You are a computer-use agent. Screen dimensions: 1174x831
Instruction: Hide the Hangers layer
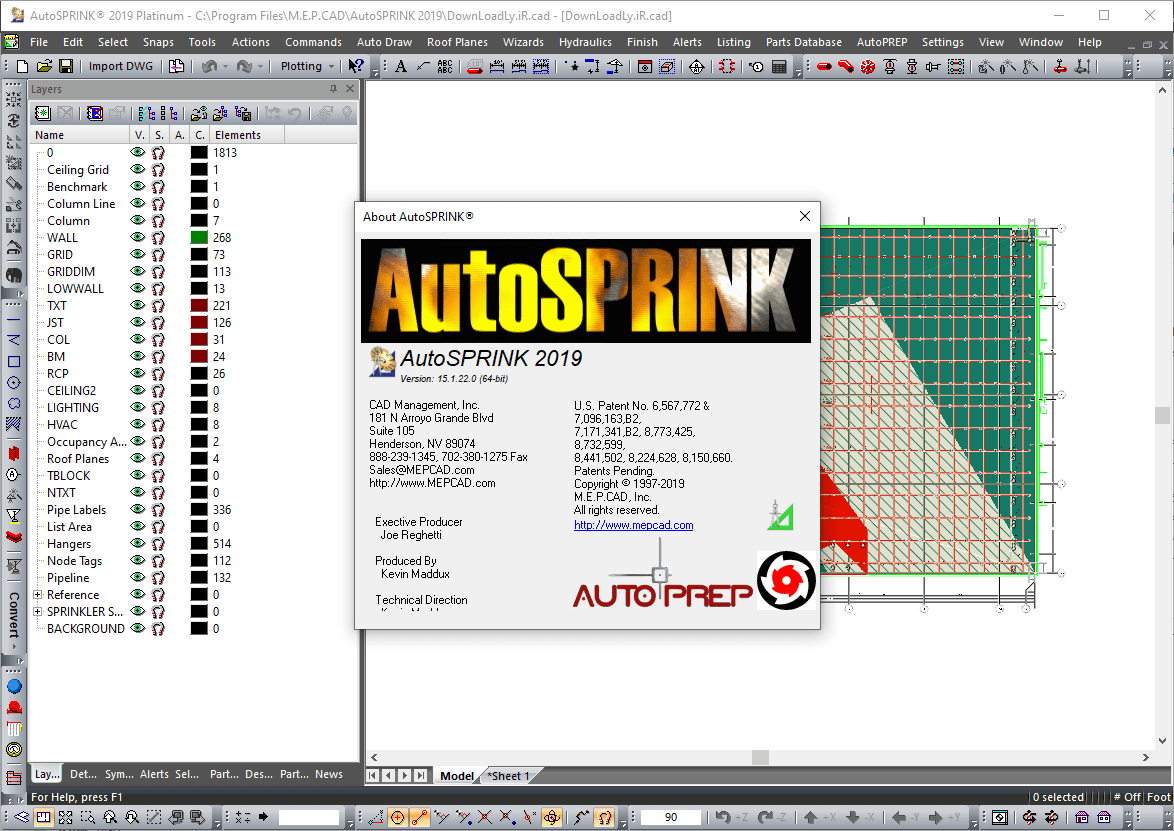click(137, 543)
